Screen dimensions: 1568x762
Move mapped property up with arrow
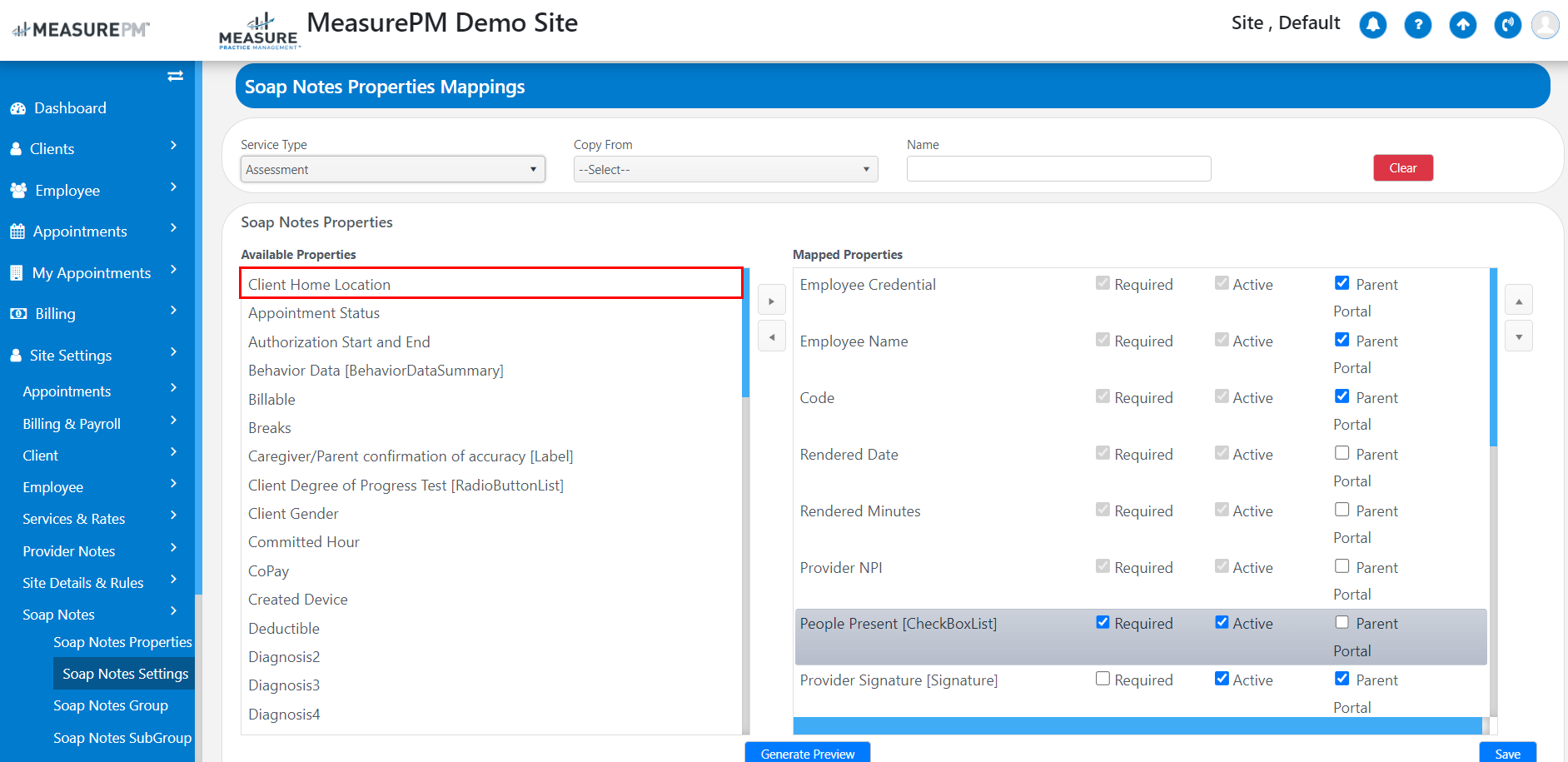click(x=1519, y=301)
